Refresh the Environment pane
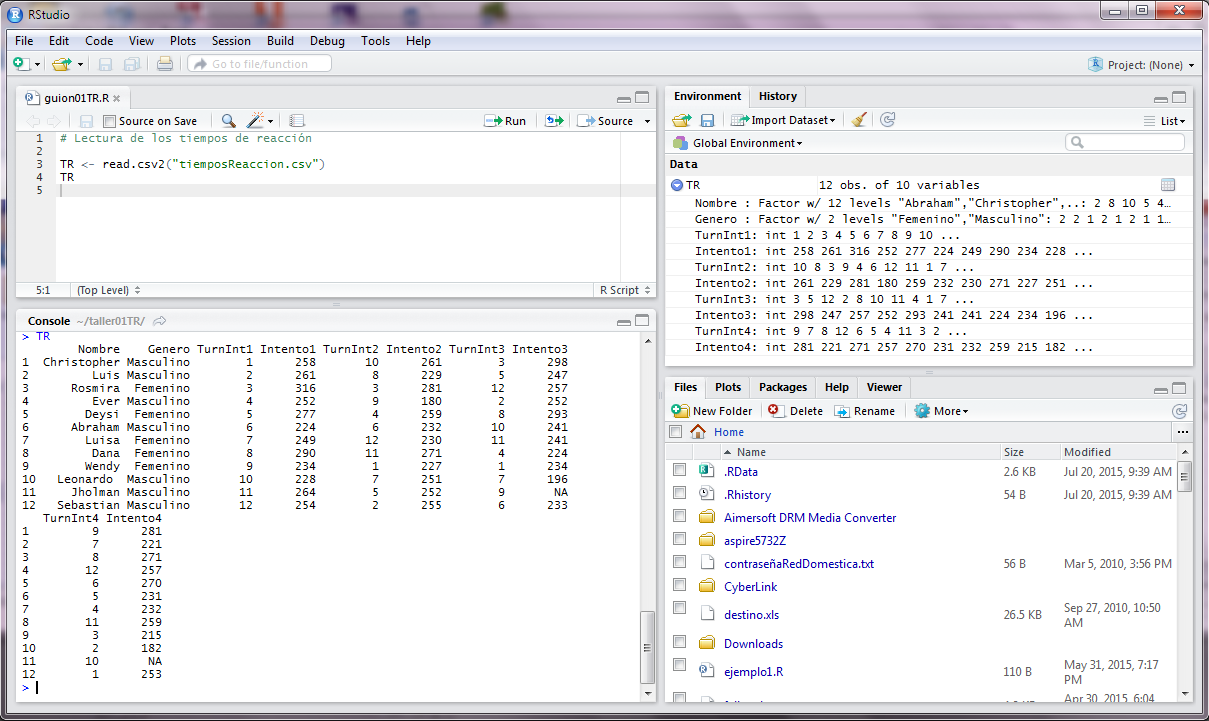The width and height of the screenshot is (1209, 721). 887,120
